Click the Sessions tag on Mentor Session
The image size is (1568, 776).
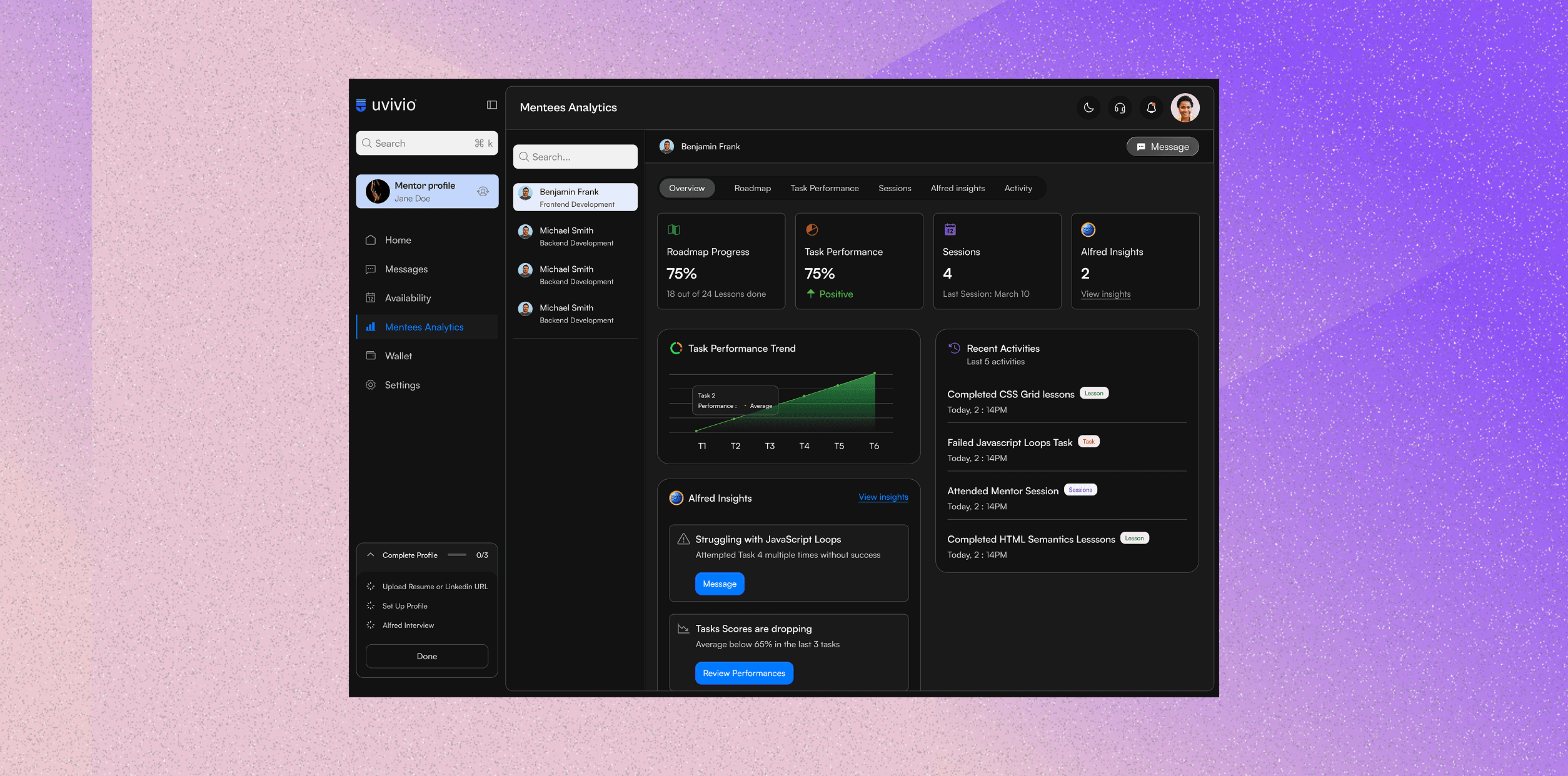pos(1080,490)
